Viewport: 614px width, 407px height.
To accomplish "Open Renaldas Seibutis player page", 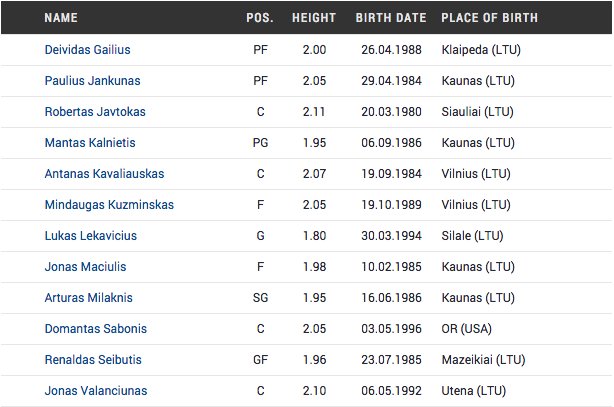I will (x=93, y=359).
